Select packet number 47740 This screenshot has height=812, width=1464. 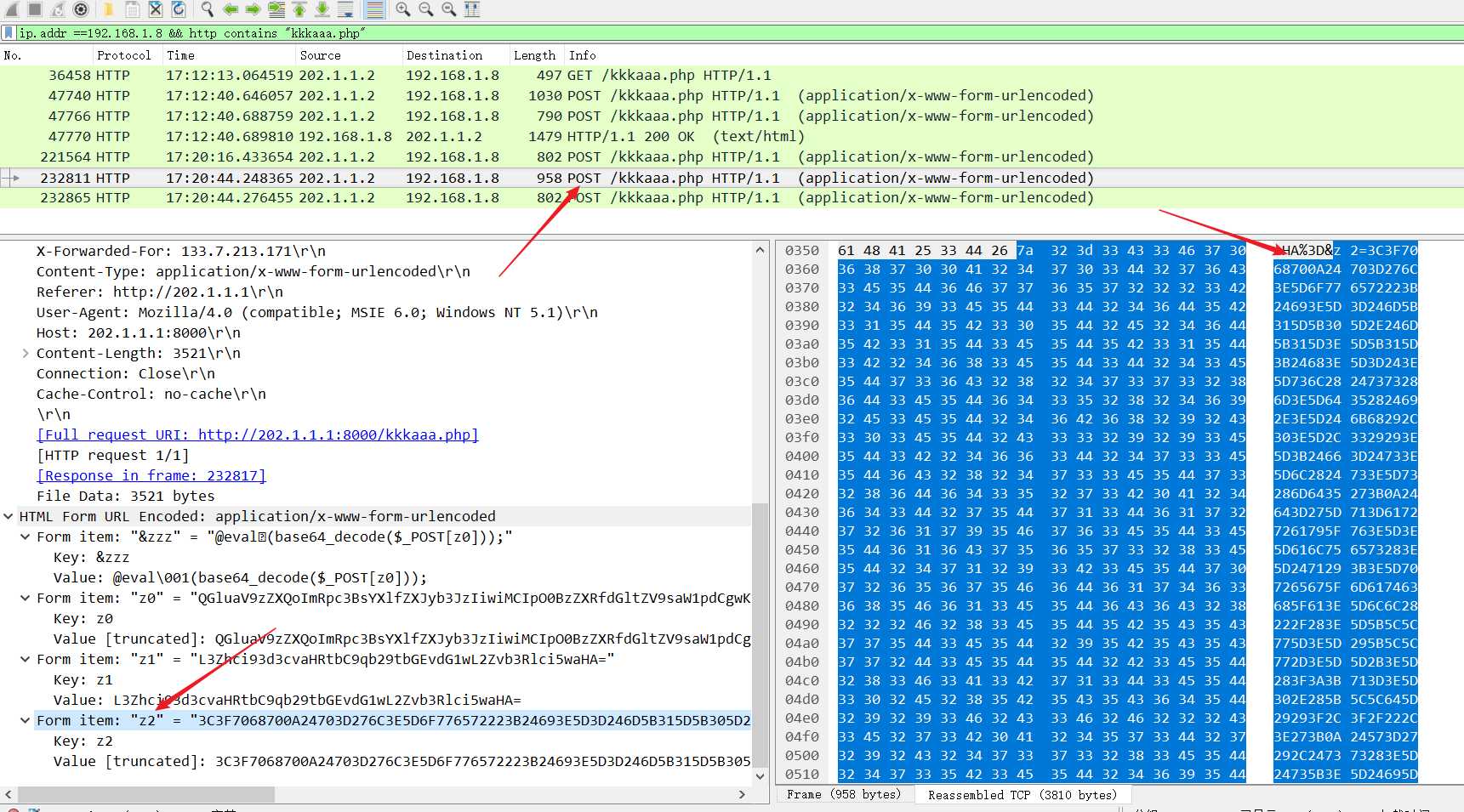[732, 95]
